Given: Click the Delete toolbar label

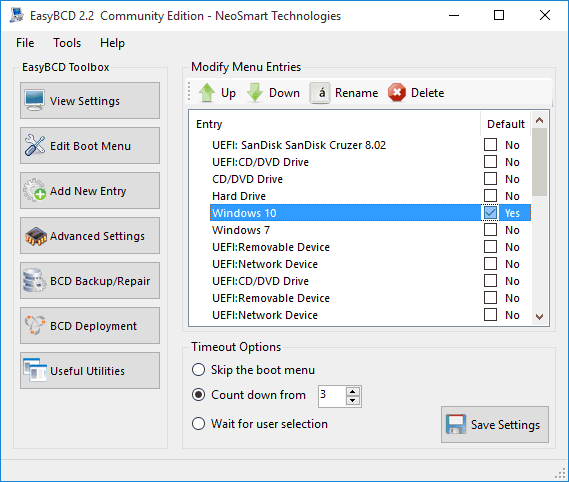Looking at the screenshot, I should [x=427, y=93].
